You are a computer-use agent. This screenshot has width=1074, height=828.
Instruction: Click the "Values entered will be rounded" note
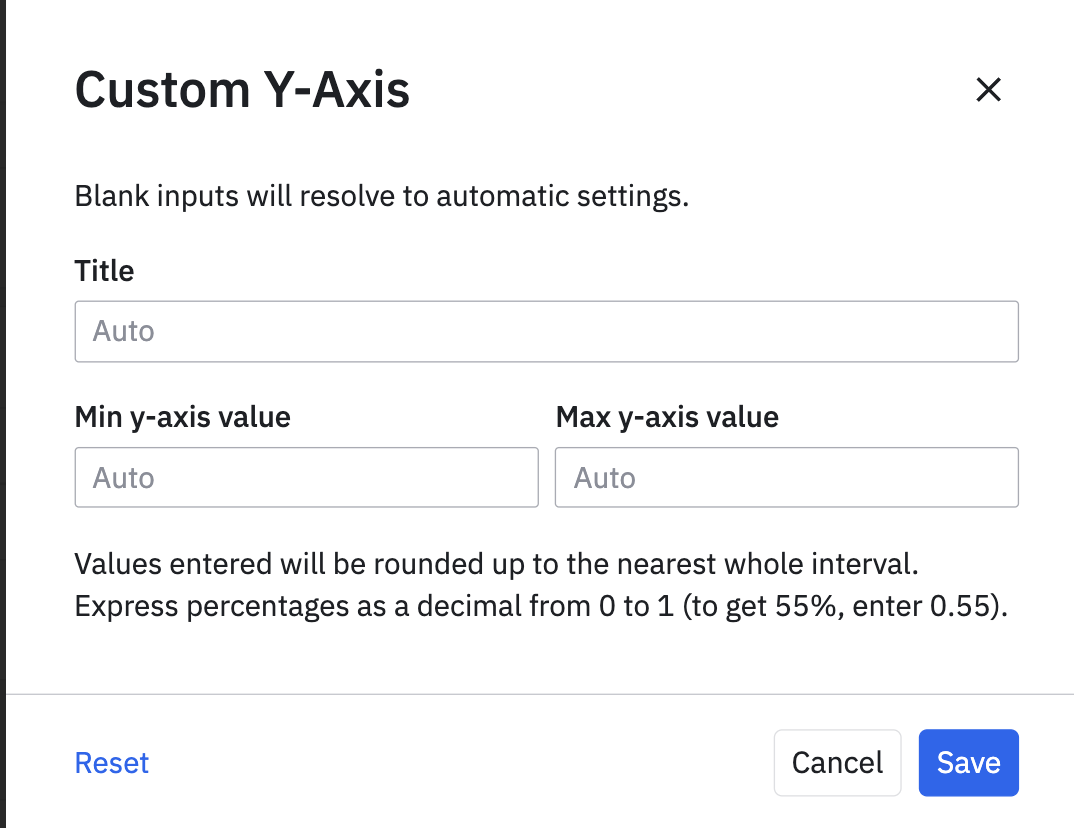point(496,564)
